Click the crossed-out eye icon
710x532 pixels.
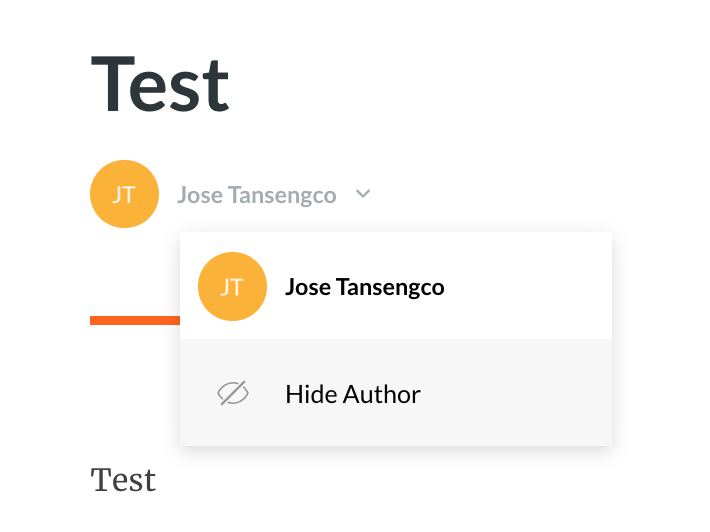point(232,394)
